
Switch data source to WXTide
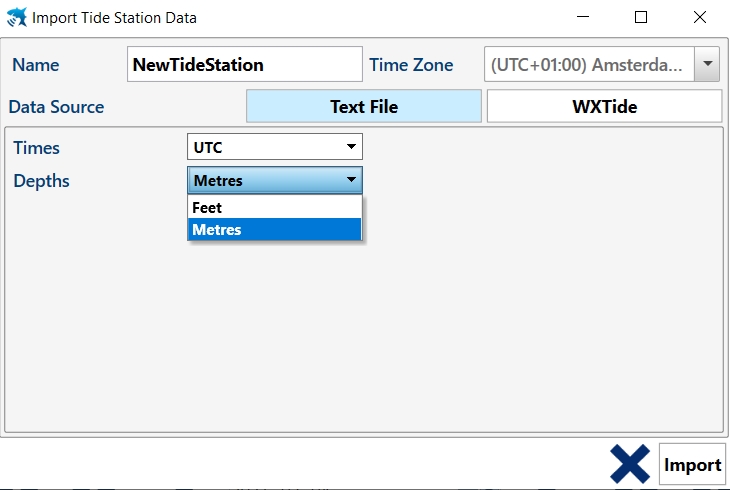604,107
